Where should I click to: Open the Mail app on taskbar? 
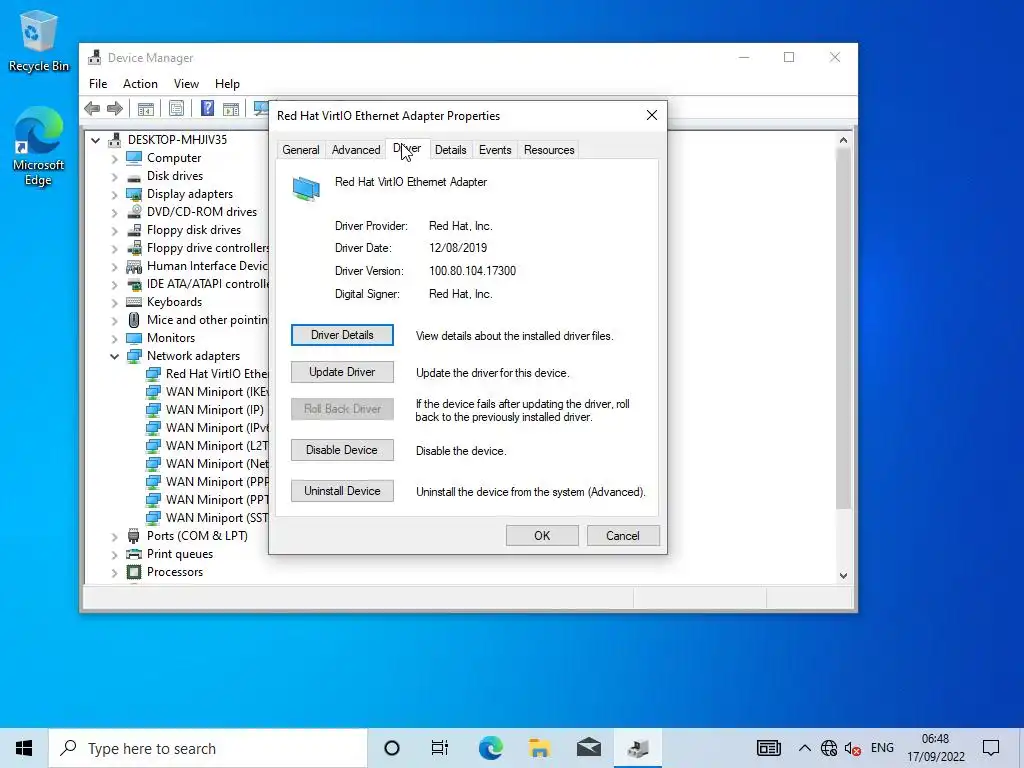point(588,748)
